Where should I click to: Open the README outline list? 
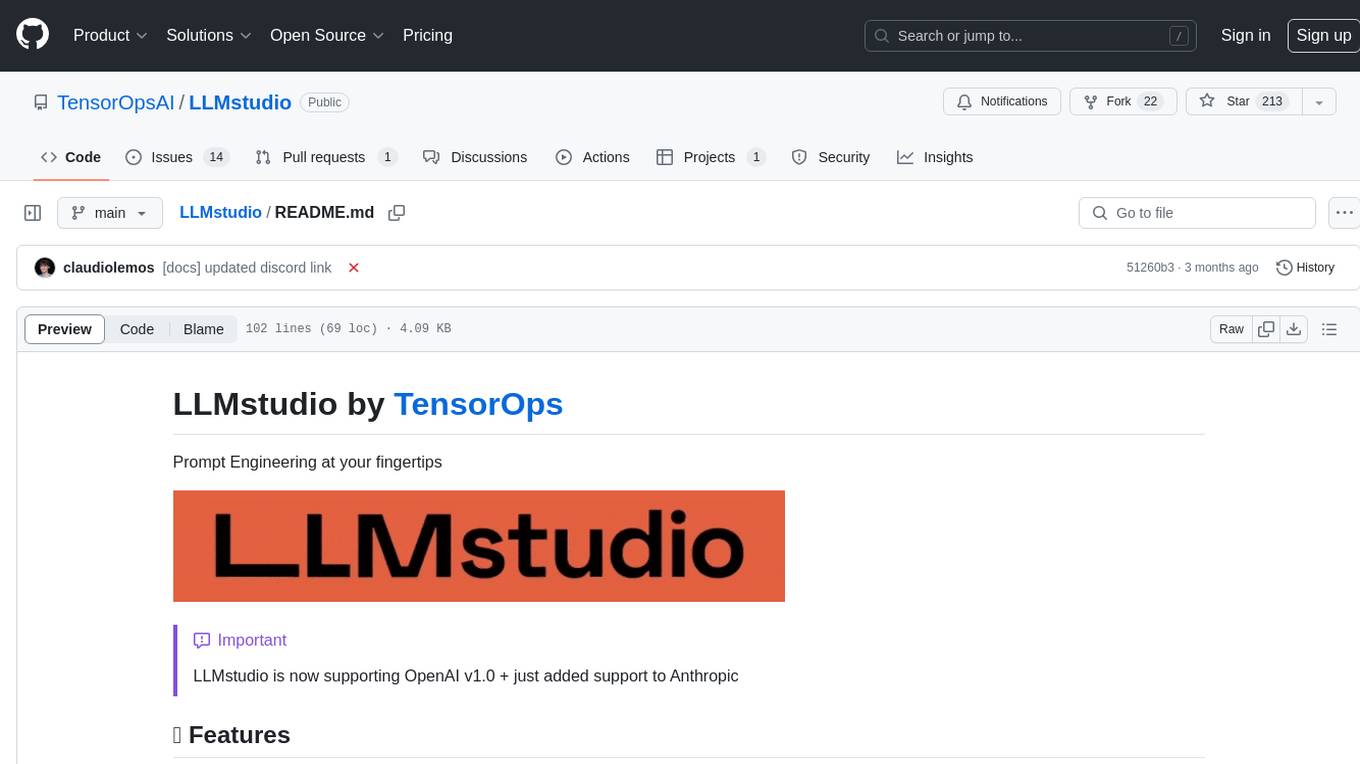(x=1329, y=329)
